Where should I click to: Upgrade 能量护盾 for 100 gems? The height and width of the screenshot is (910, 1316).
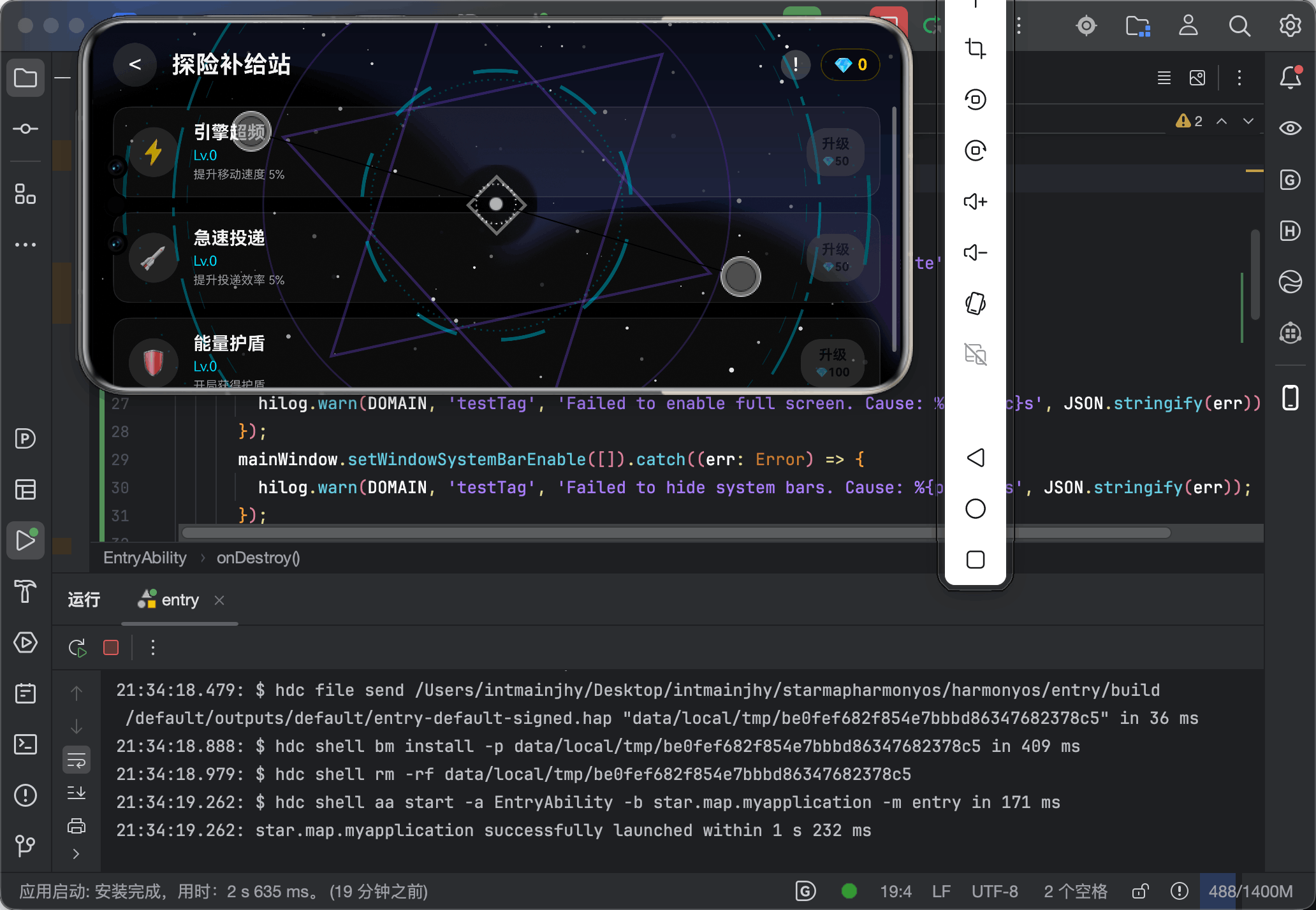(x=833, y=363)
